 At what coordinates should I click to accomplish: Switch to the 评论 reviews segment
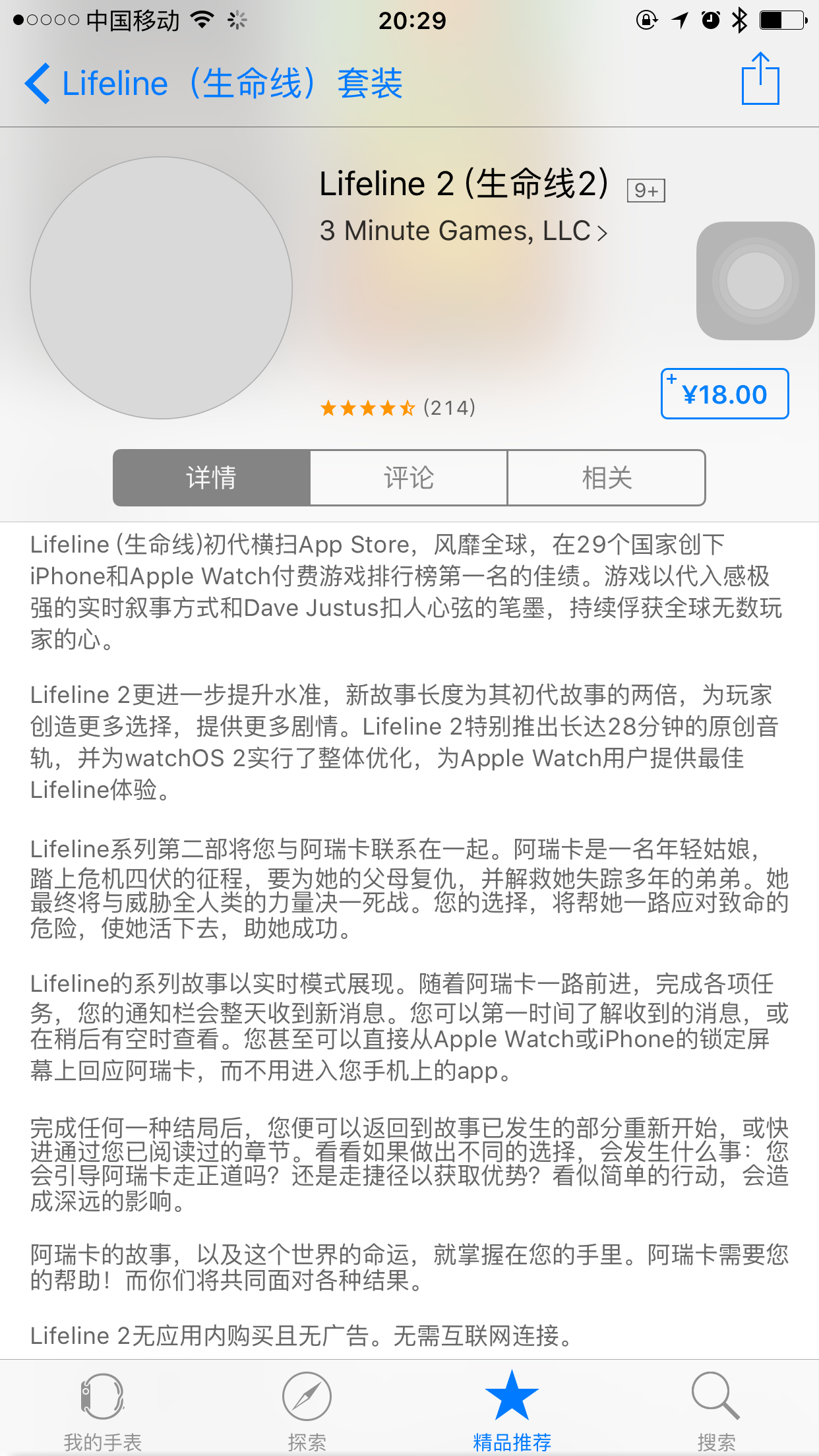pyautogui.click(x=409, y=478)
